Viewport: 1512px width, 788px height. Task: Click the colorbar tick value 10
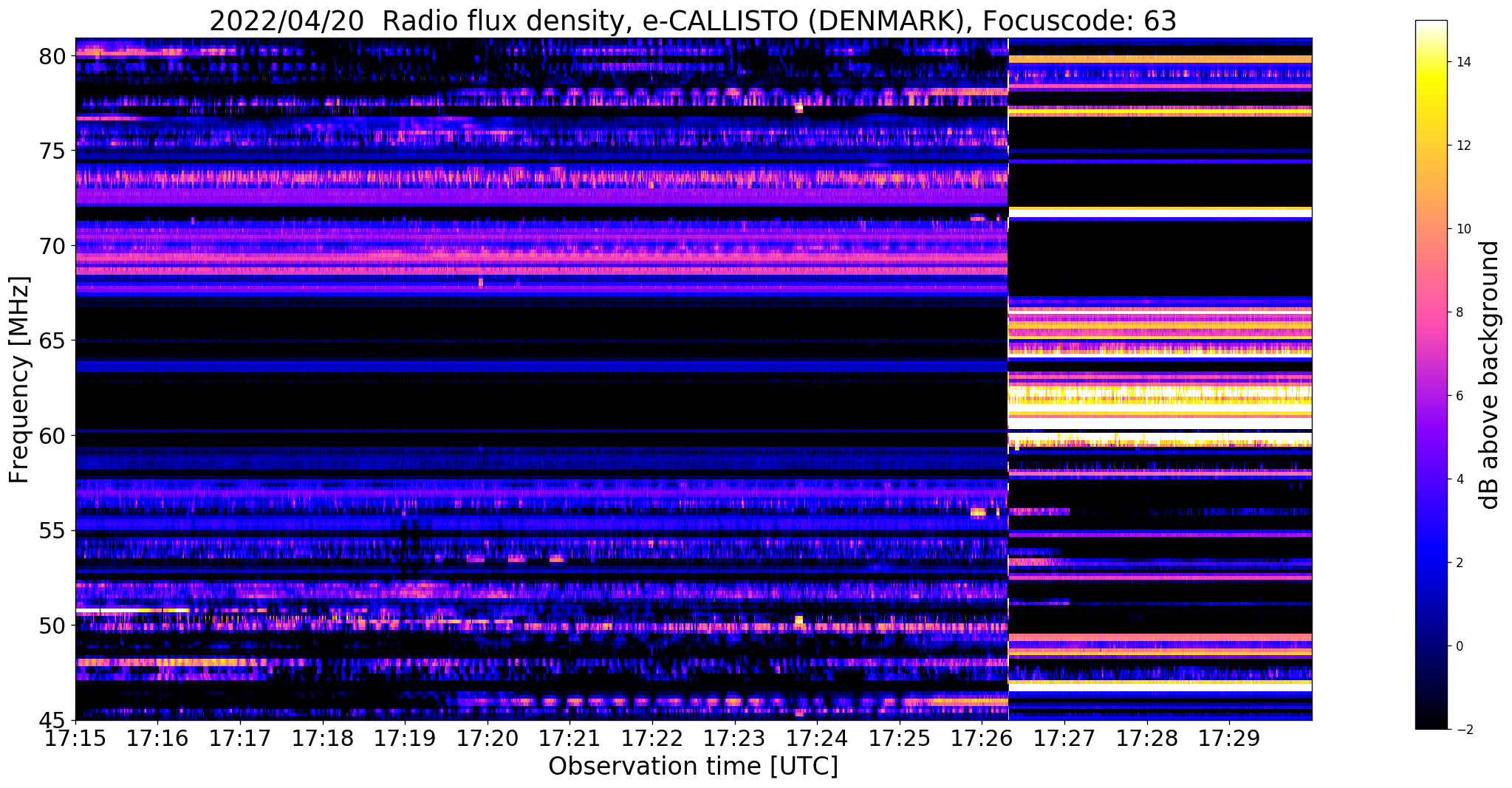click(1463, 229)
